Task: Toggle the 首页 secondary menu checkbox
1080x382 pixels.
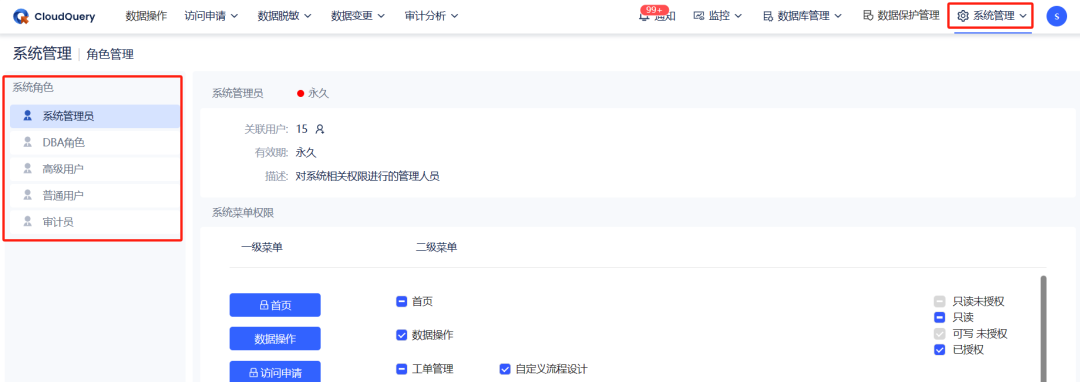Action: tap(402, 301)
